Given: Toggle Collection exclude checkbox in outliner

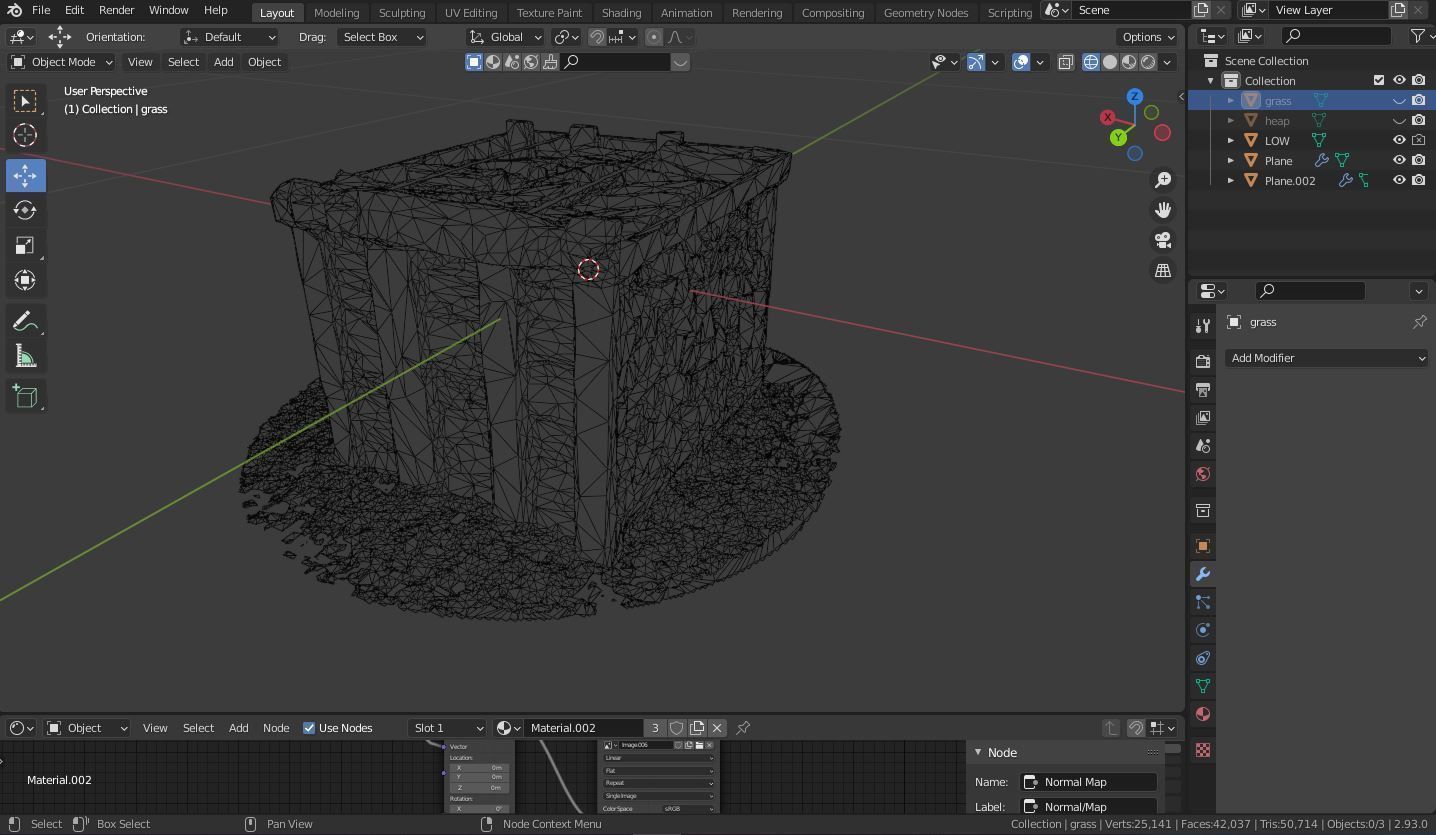Looking at the screenshot, I should tap(1379, 80).
